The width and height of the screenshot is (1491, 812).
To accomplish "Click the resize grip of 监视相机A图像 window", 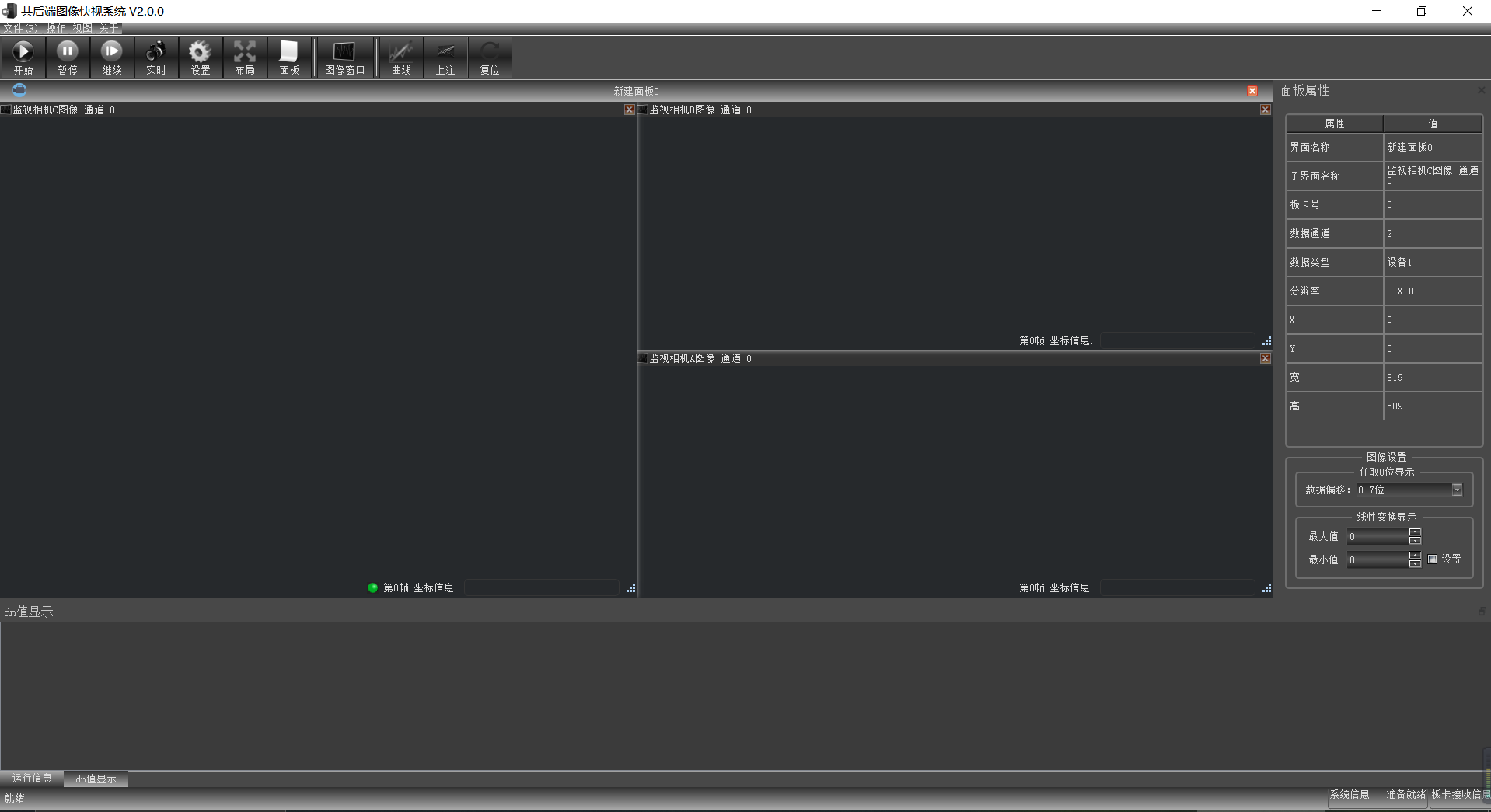I will click(x=1267, y=588).
